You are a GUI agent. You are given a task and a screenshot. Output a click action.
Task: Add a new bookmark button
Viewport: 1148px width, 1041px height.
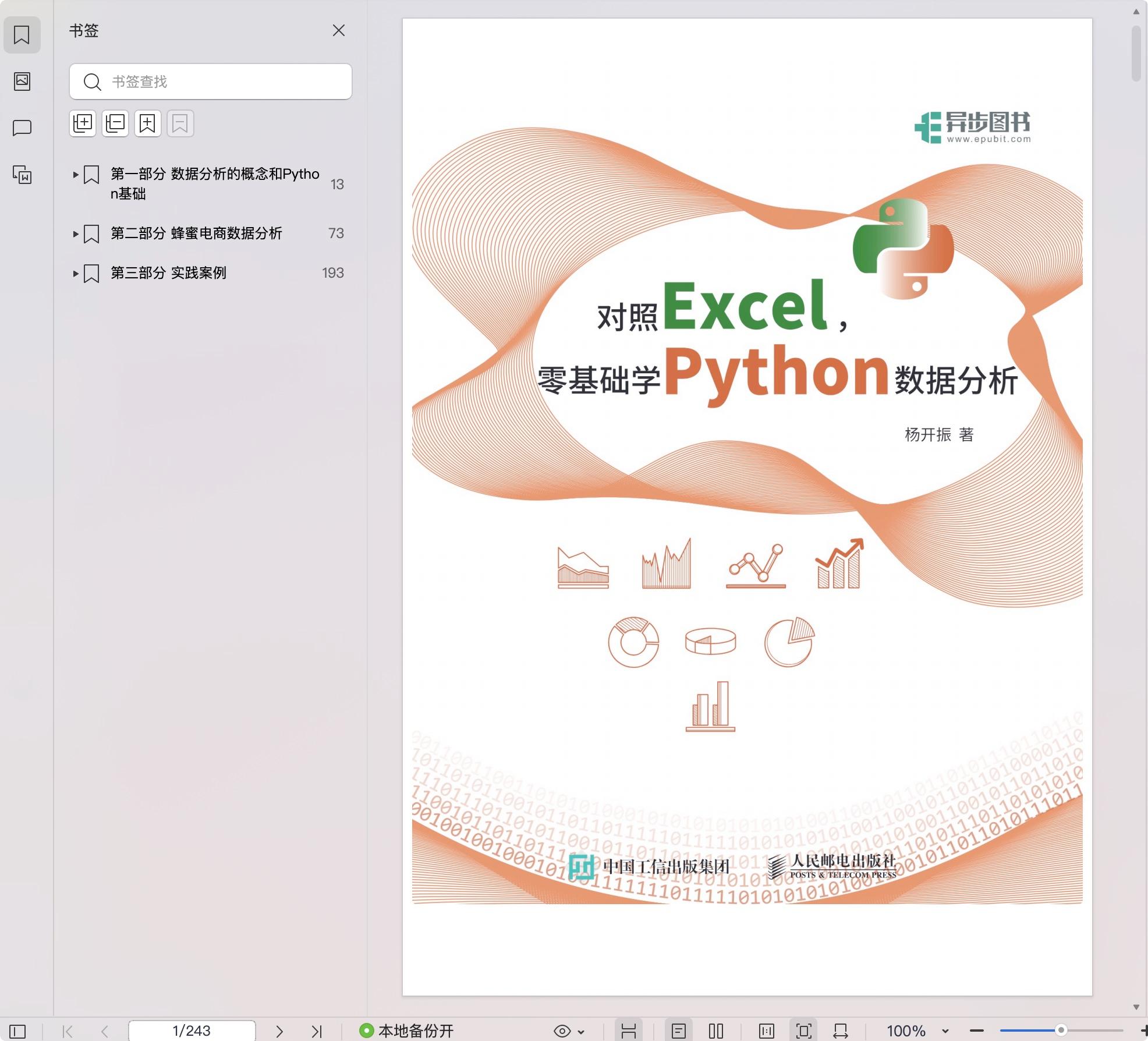(x=148, y=123)
